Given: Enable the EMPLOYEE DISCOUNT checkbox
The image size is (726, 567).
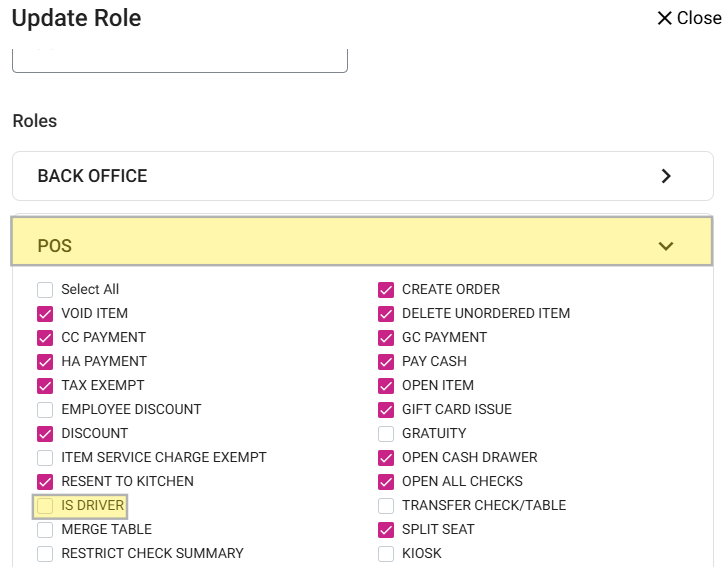Looking at the screenshot, I should click(45, 410).
